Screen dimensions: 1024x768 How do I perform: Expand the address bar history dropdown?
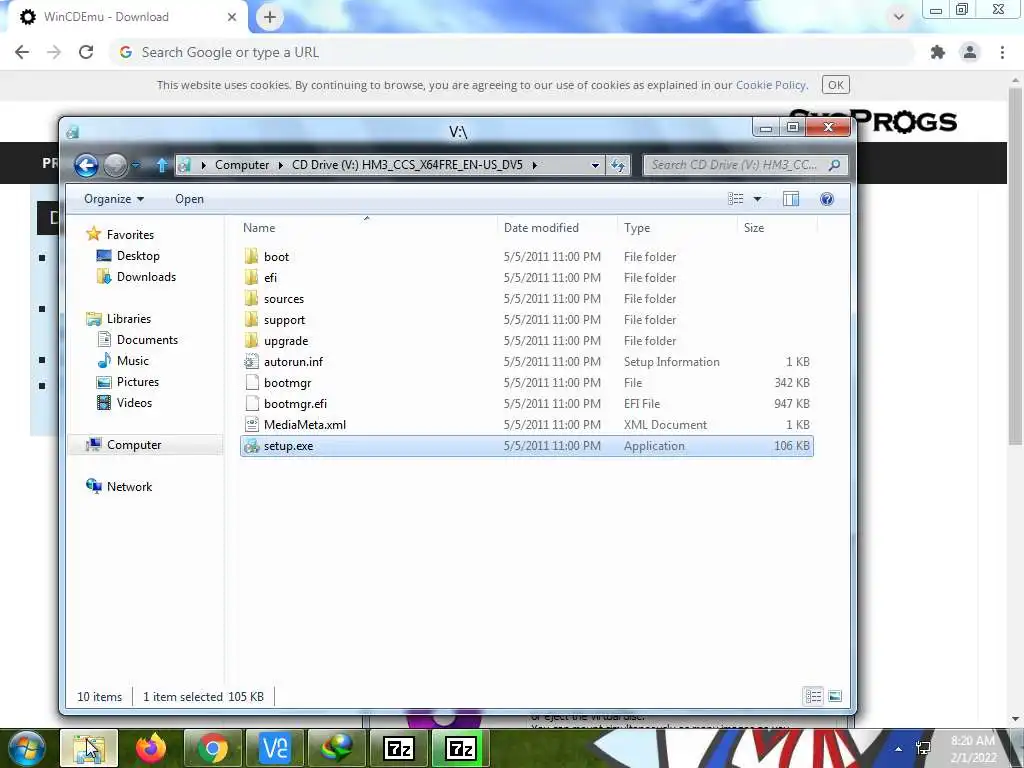[x=595, y=165]
